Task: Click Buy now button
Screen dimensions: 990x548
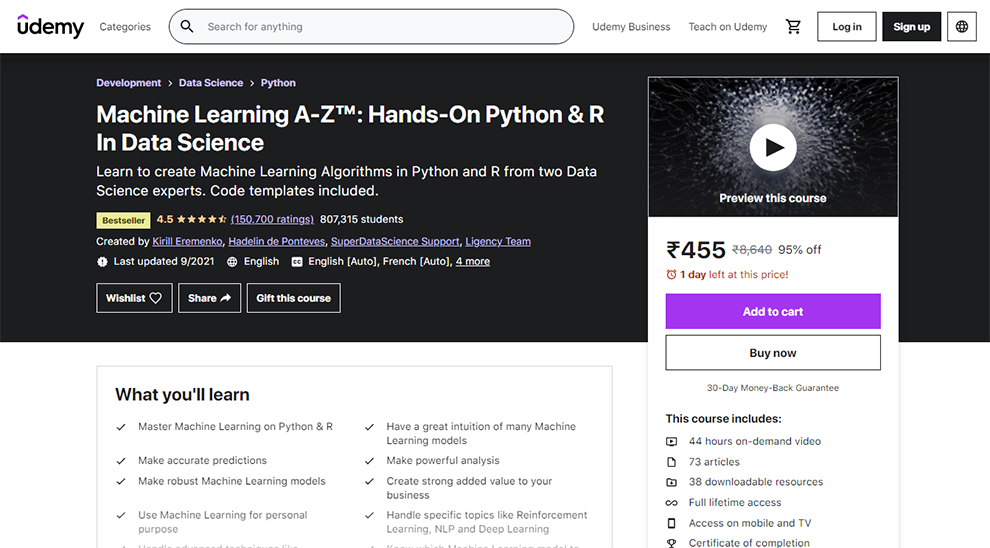Action: point(773,353)
